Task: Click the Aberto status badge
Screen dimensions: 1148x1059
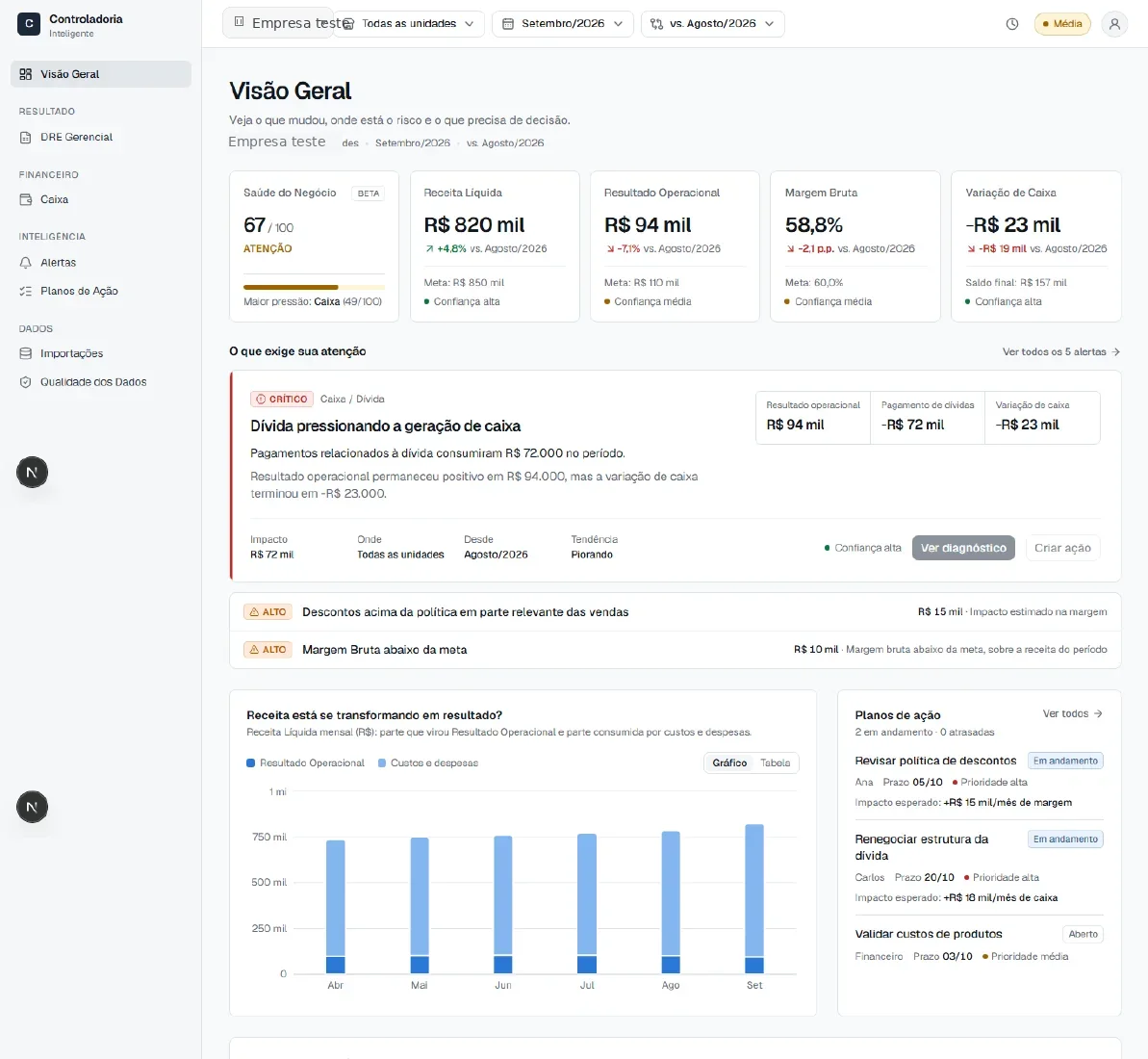Action: pos(1083,935)
